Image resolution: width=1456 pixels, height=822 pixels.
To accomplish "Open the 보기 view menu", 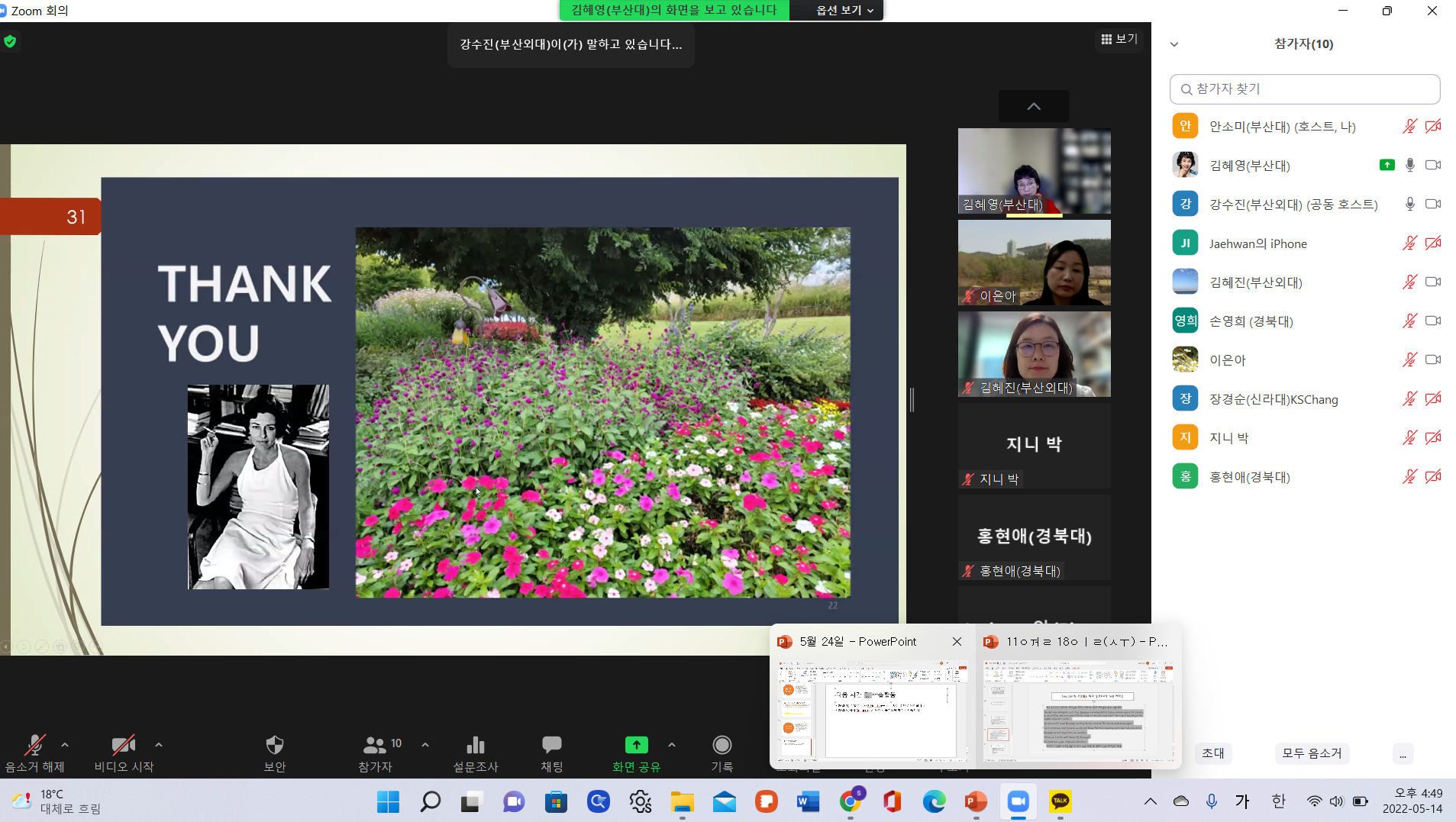I will click(x=1119, y=39).
